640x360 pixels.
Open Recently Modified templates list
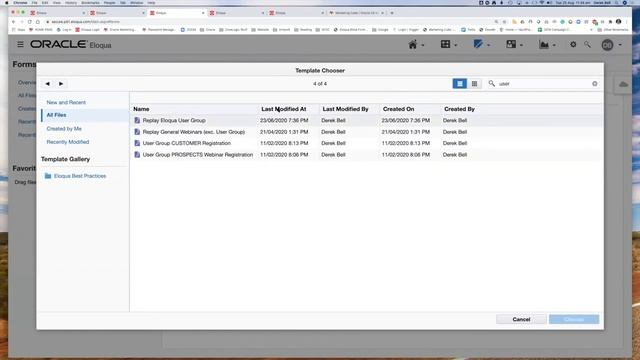[x=68, y=142]
